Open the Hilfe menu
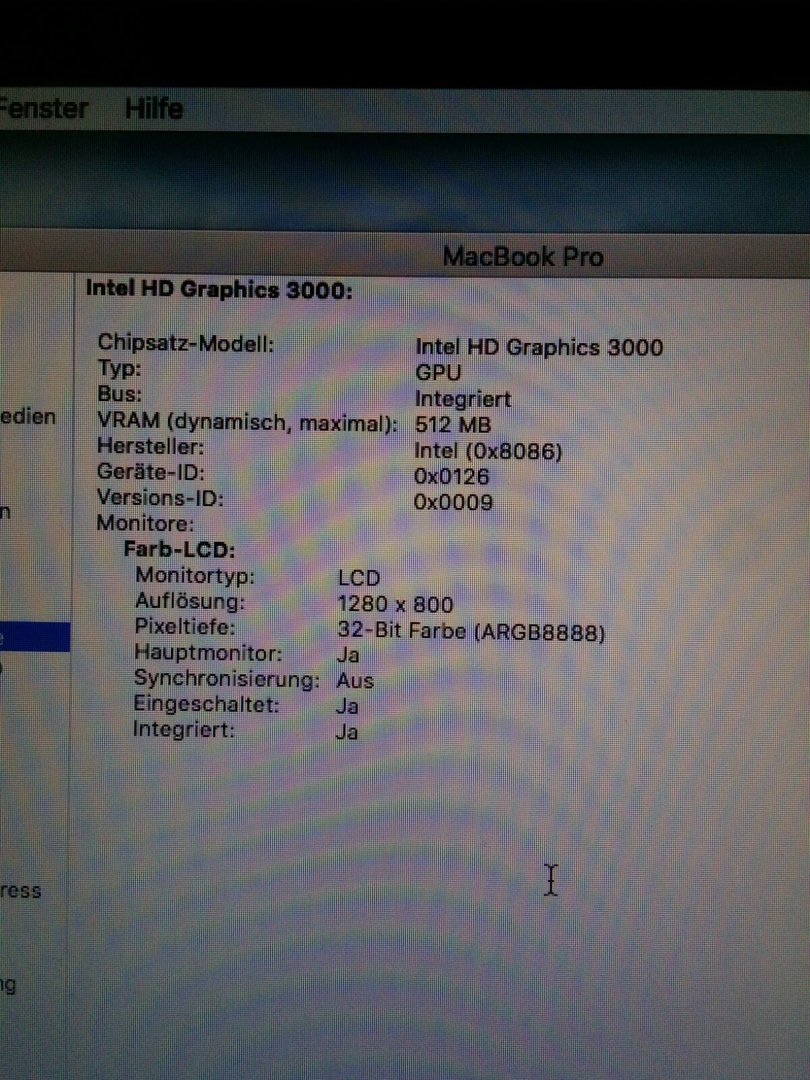 154,109
